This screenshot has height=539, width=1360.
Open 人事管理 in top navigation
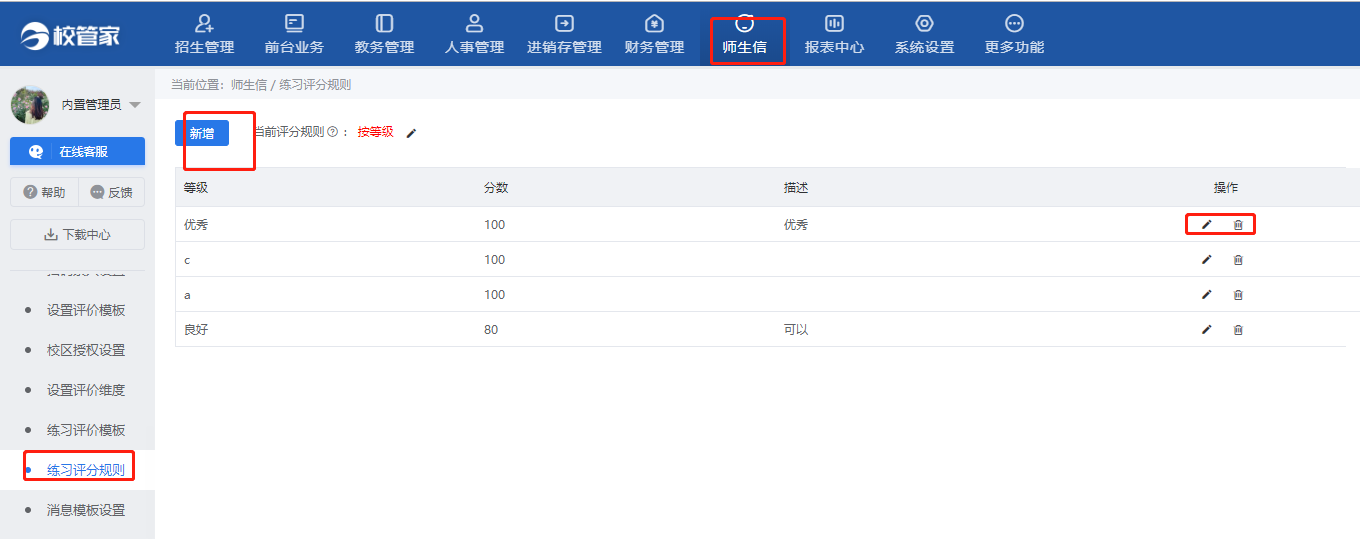click(474, 35)
